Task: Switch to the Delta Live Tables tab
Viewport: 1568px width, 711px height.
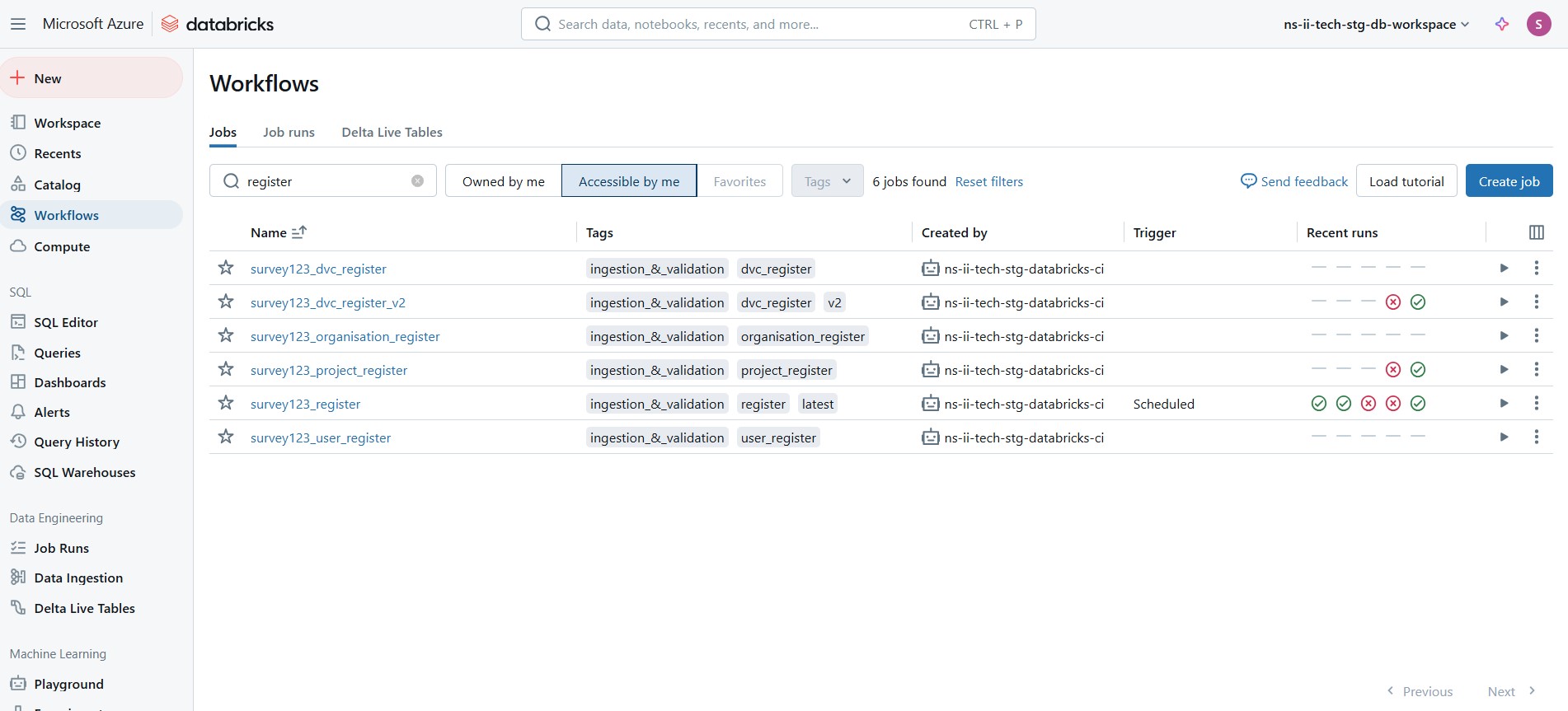Action: pos(392,132)
